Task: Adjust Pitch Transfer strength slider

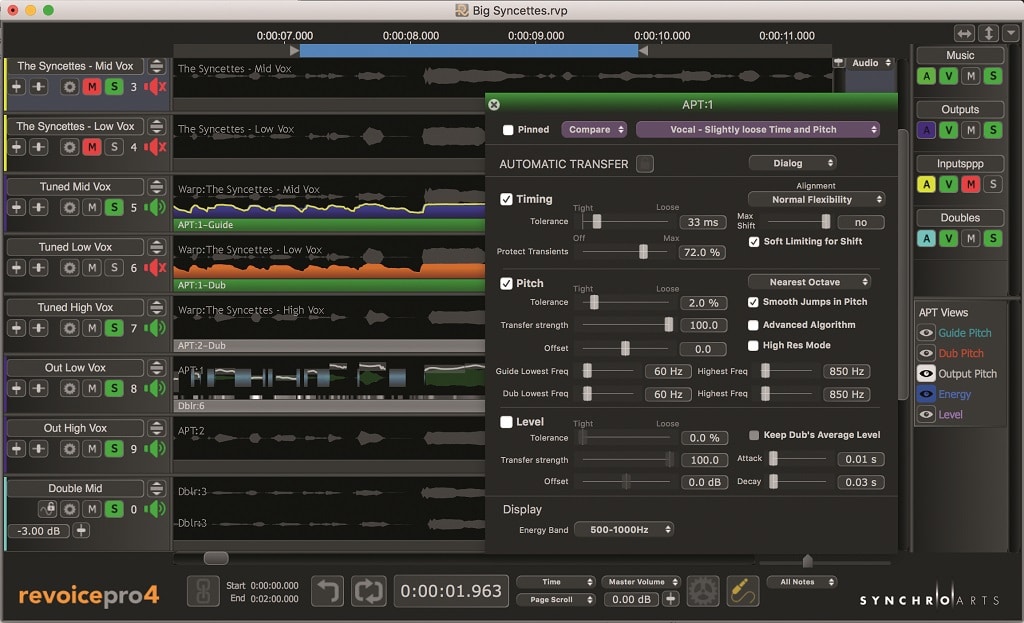Action: click(x=668, y=325)
